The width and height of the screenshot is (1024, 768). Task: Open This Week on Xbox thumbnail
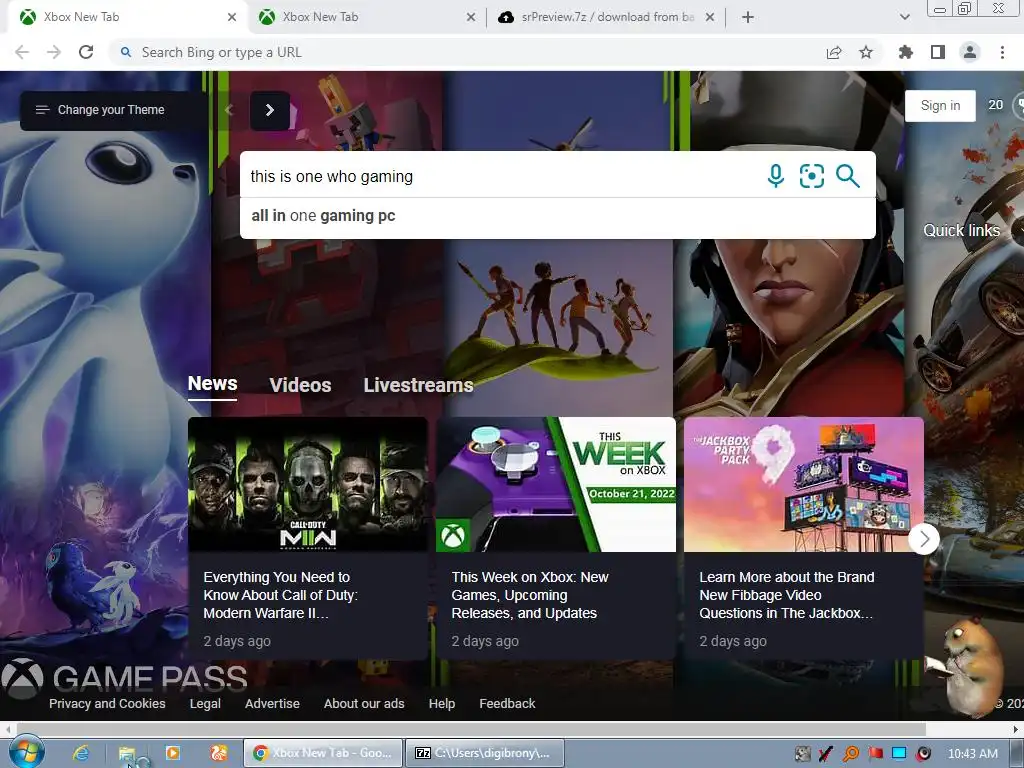click(x=556, y=485)
